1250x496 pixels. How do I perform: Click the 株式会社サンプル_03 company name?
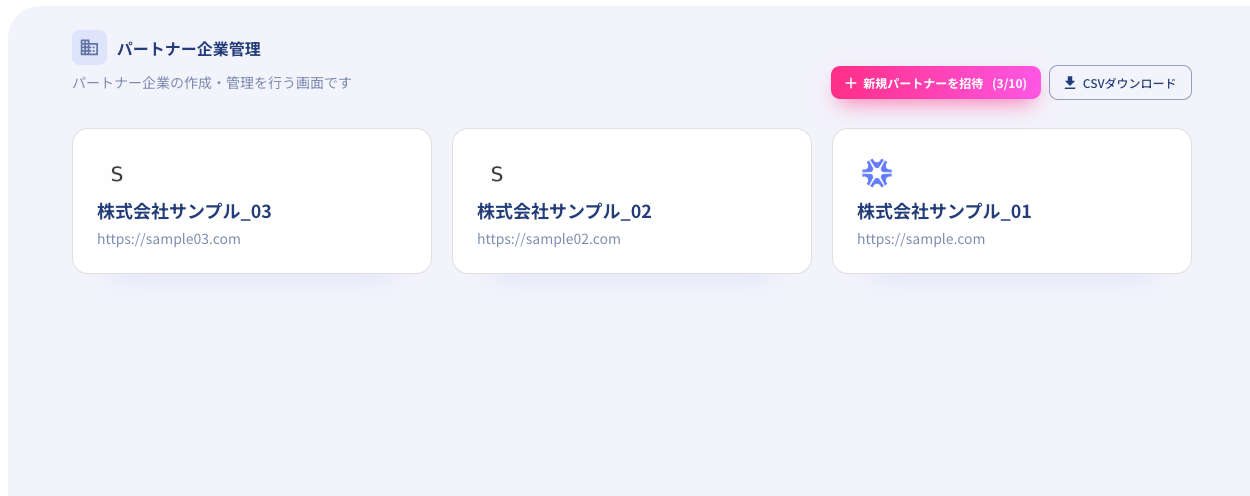pos(184,211)
